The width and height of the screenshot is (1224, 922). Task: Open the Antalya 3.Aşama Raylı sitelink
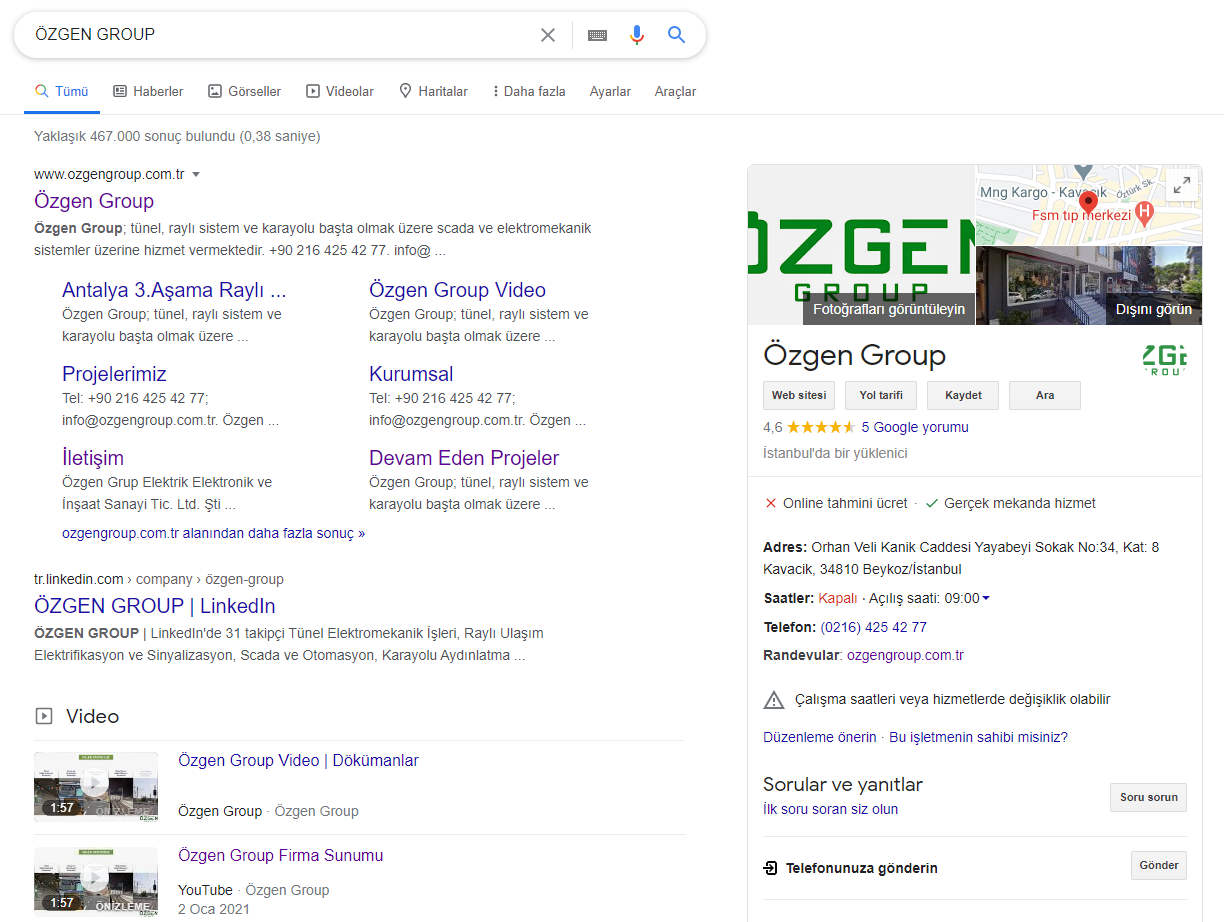point(174,290)
